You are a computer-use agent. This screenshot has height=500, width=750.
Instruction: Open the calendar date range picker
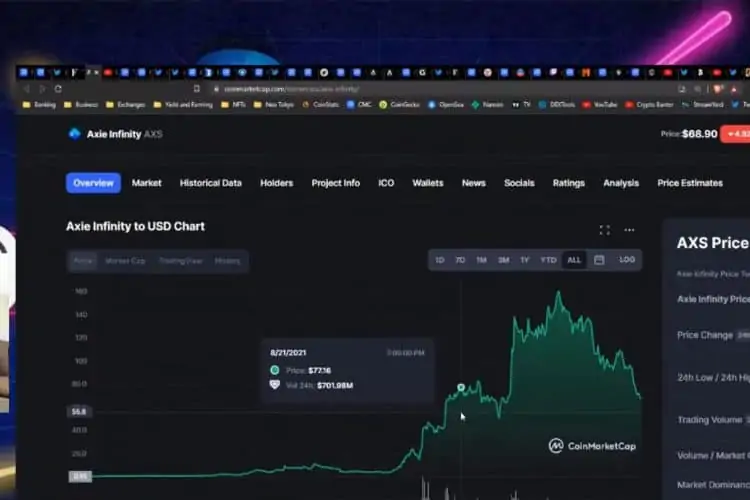(599, 260)
